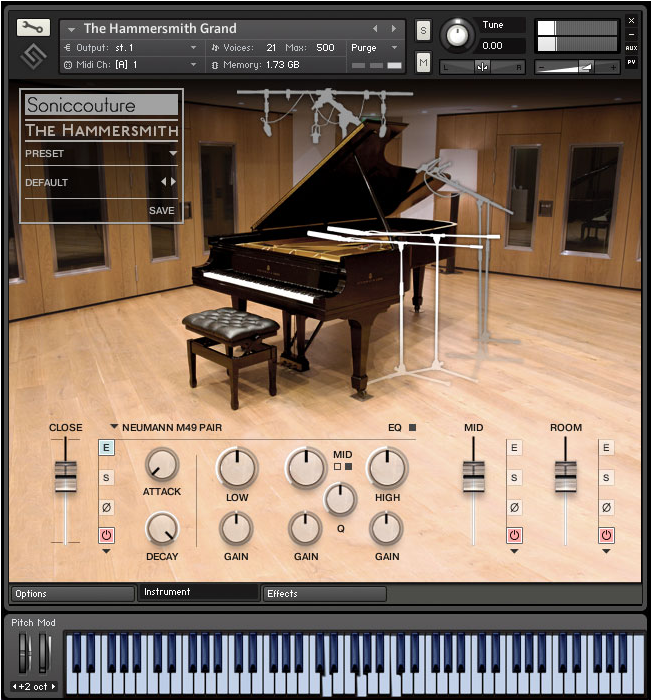
Task: Switch to the Options tab
Action: [72, 594]
